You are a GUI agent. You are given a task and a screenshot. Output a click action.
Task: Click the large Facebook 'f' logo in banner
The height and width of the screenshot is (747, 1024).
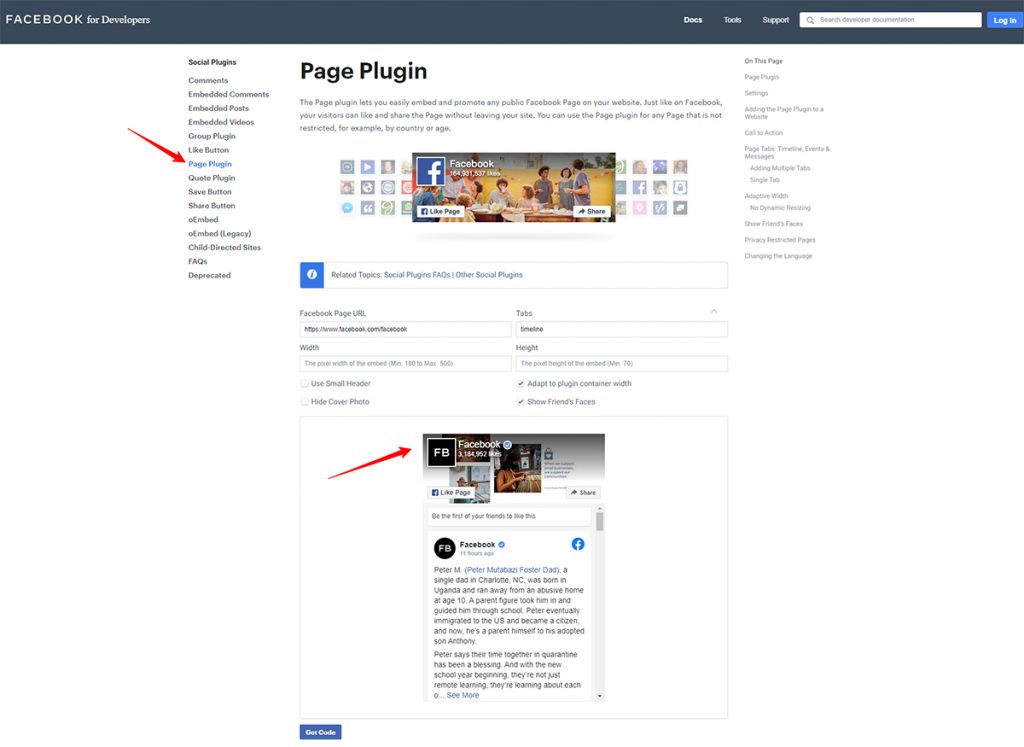pos(431,172)
